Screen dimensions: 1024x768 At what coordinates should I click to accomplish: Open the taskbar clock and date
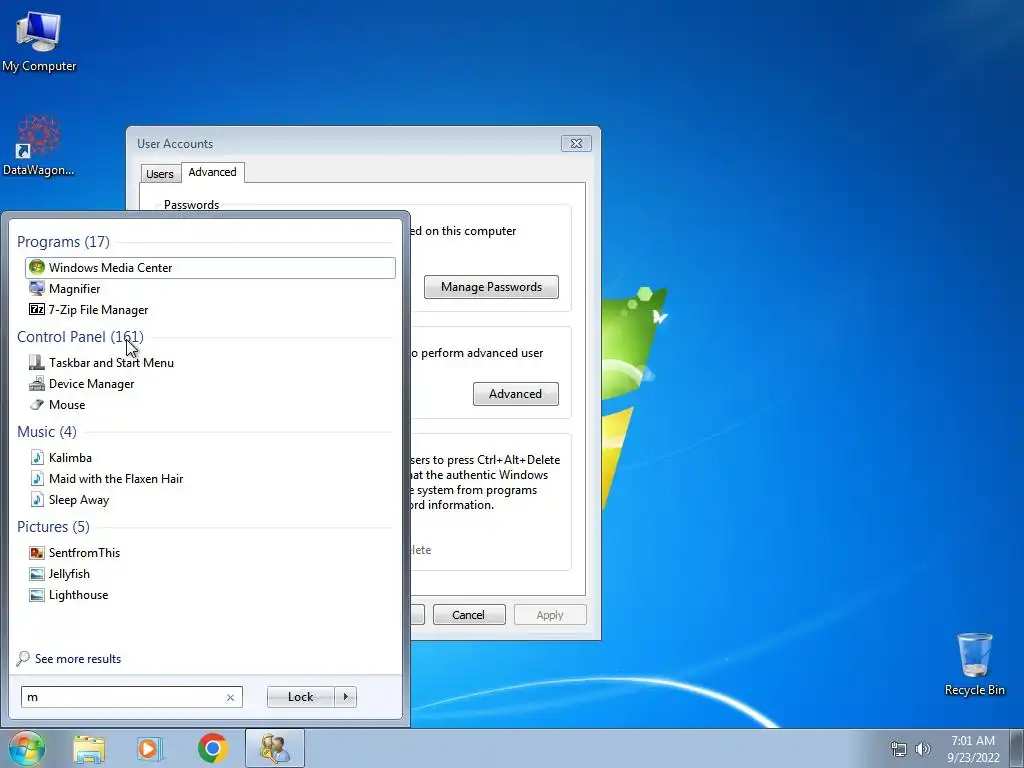tap(973, 749)
